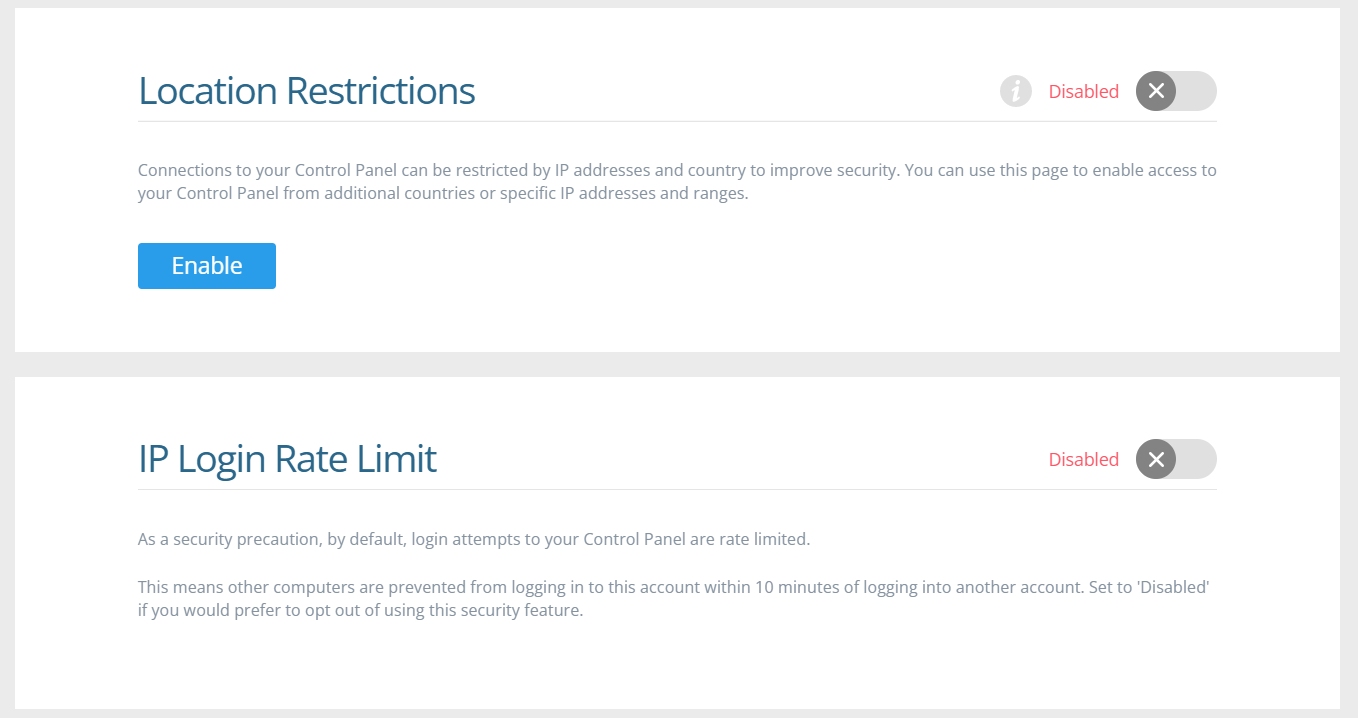
Task: Click the X knob on Location Restrictions switch
Action: tap(1156, 91)
